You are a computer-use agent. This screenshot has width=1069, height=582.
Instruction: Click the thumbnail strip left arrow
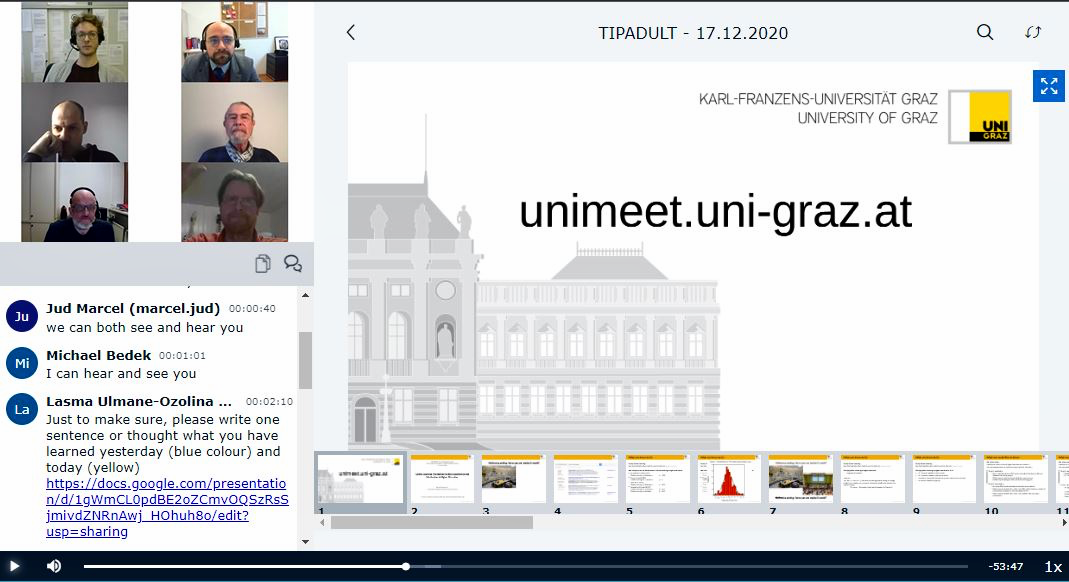tap(322, 523)
